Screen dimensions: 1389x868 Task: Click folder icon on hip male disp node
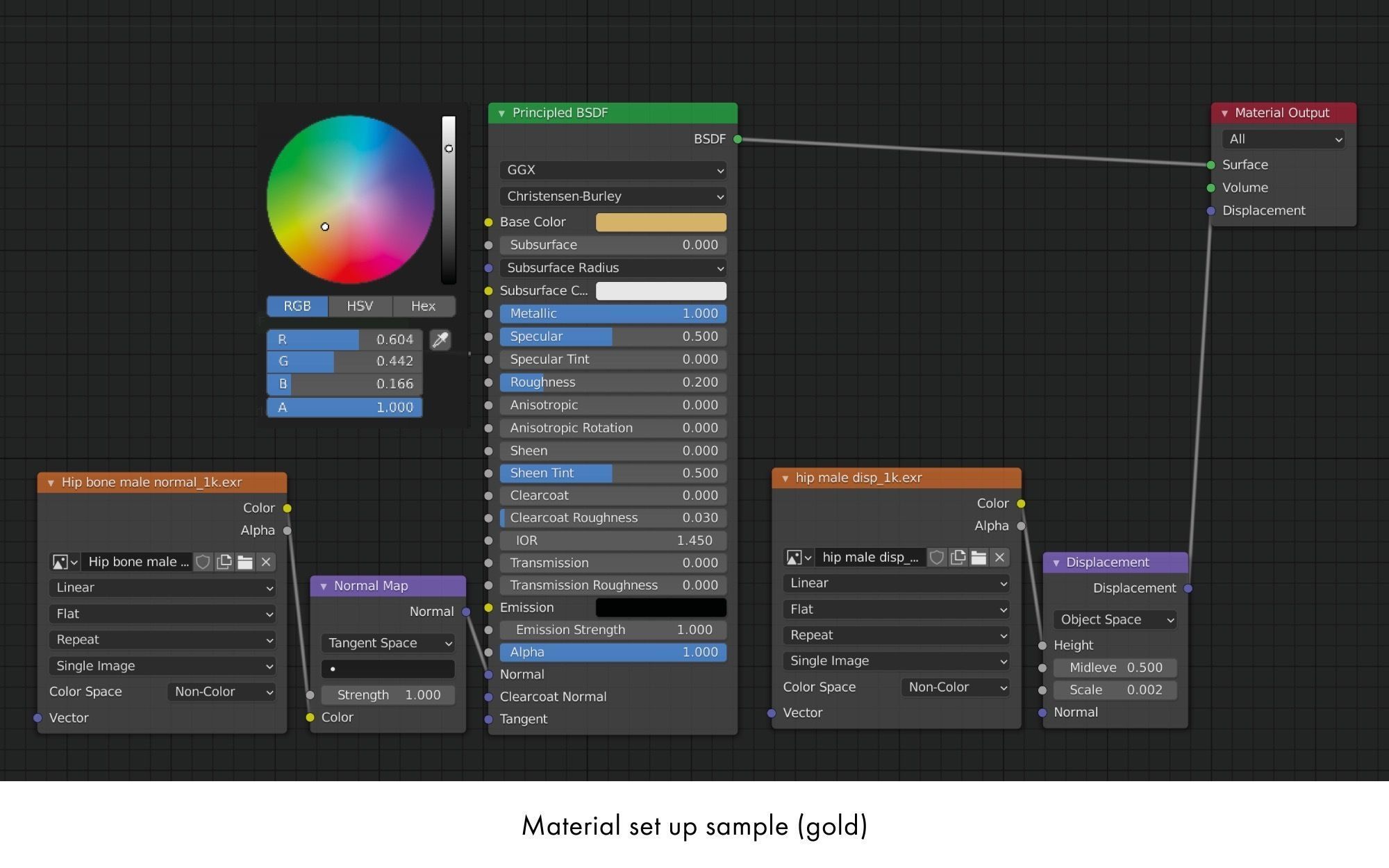979,557
